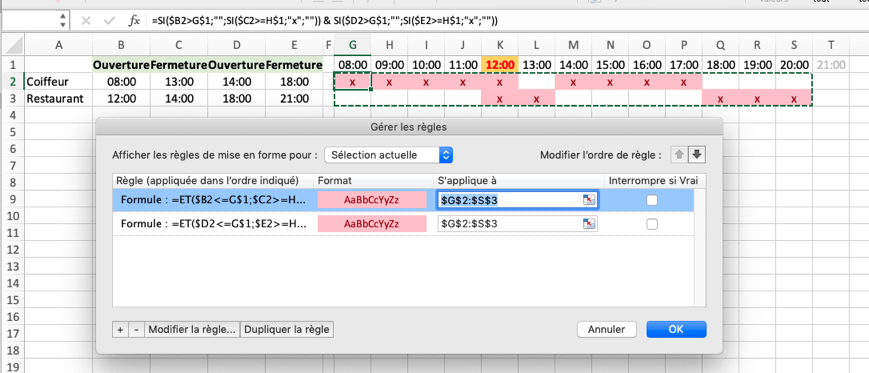Click the Restaurant cell
The width and height of the screenshot is (869, 373).
point(58,99)
